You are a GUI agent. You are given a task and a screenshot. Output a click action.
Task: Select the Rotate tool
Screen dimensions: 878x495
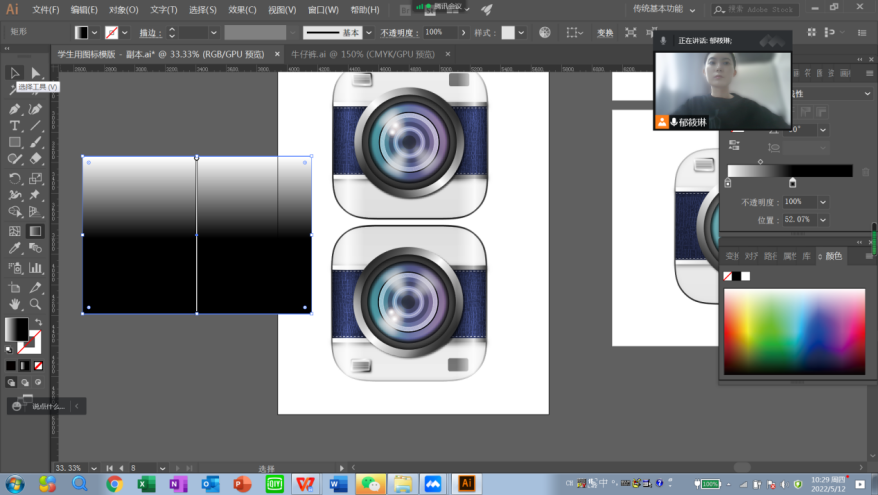click(15, 178)
